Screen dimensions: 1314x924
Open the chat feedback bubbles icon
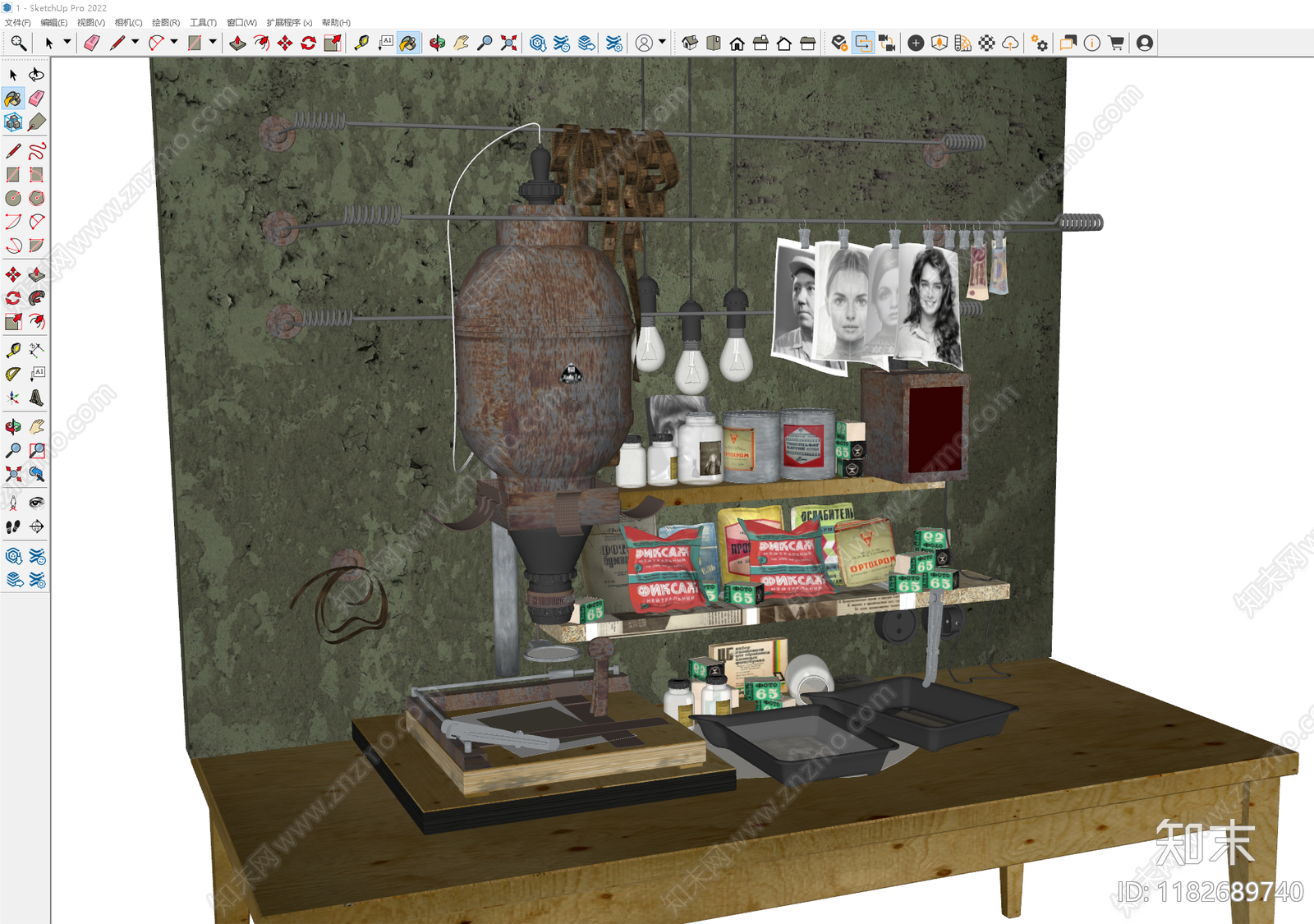(x=1068, y=43)
